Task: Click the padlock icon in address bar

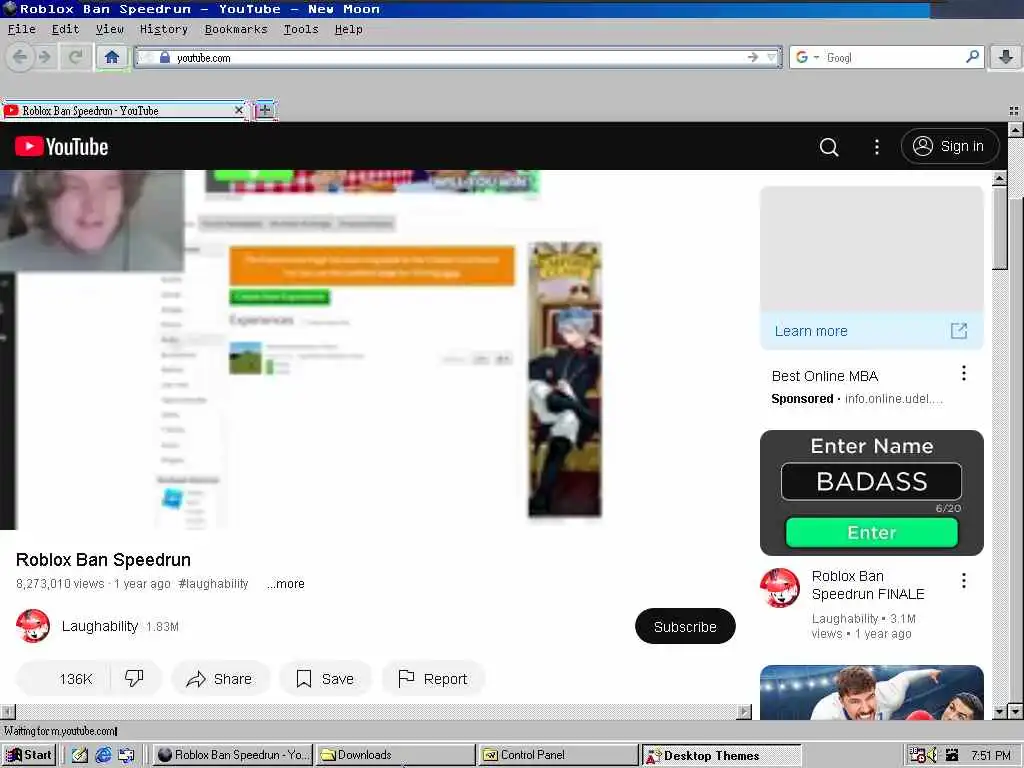Action: tap(165, 57)
